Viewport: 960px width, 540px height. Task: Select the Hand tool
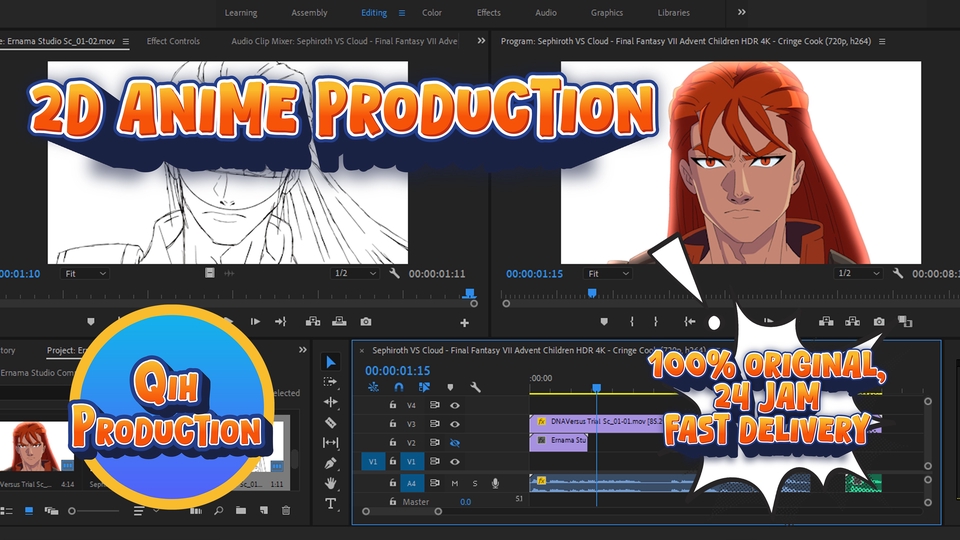tap(331, 483)
